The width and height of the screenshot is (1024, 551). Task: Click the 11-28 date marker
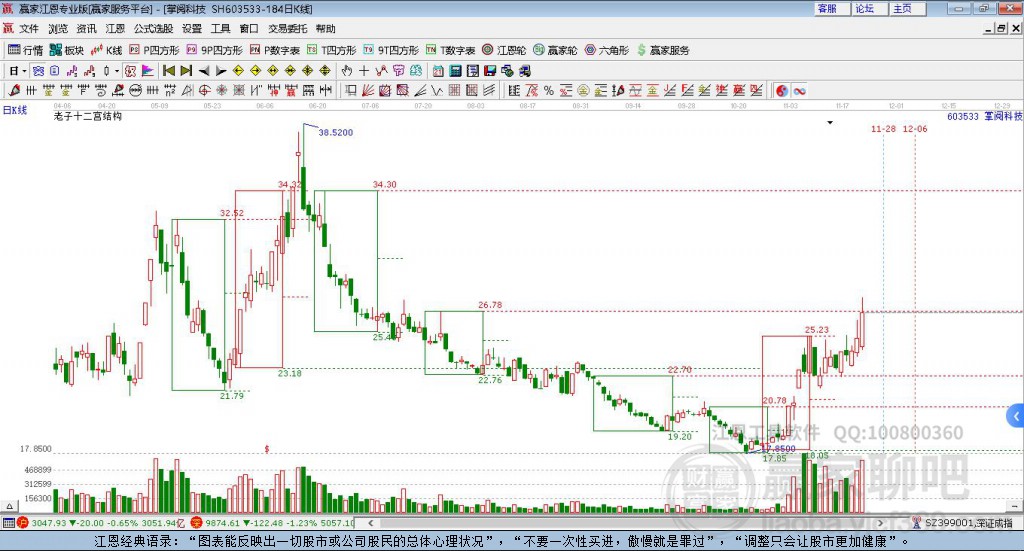click(883, 129)
